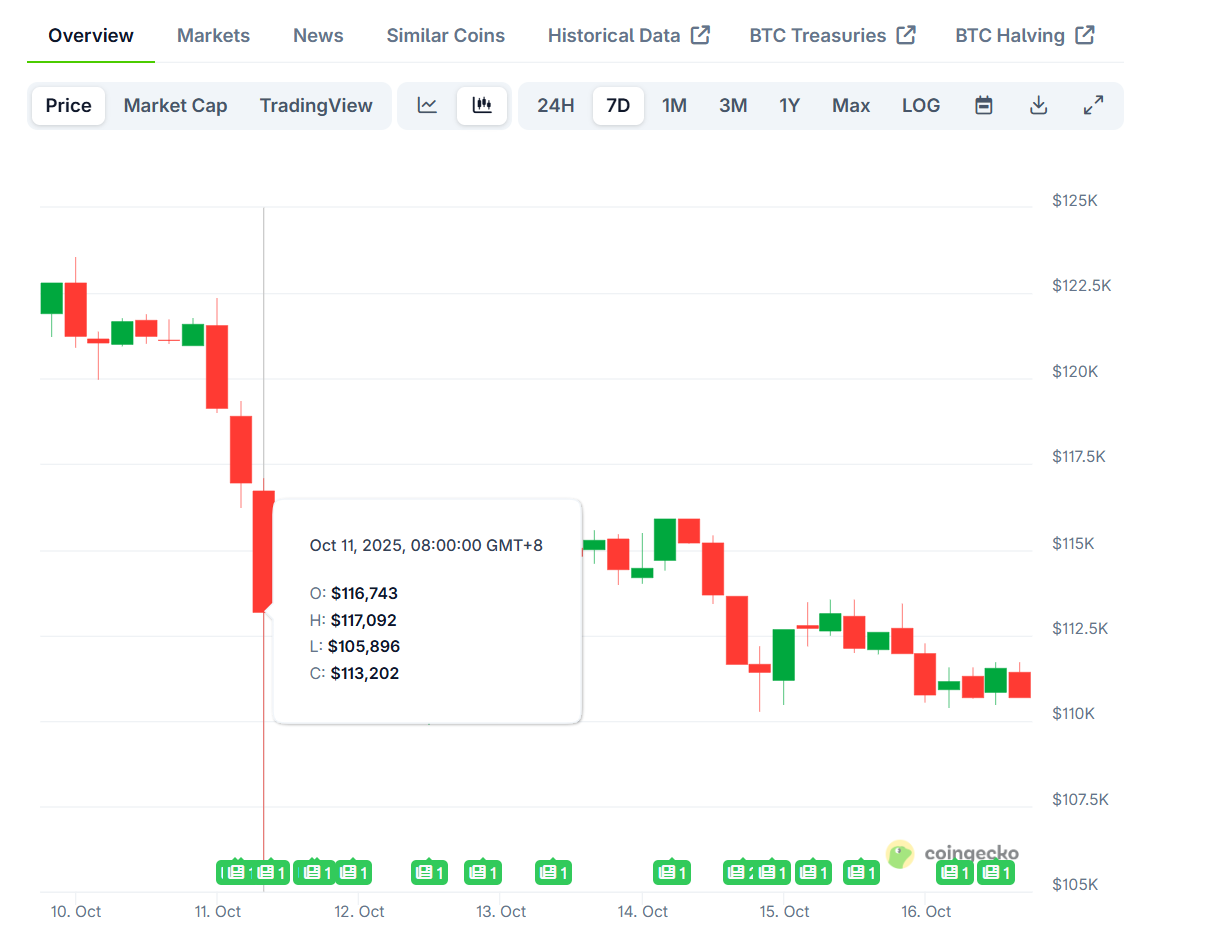Click the green event marker under 13 Oct
Viewport: 1222px width, 926px height.
tap(483, 872)
